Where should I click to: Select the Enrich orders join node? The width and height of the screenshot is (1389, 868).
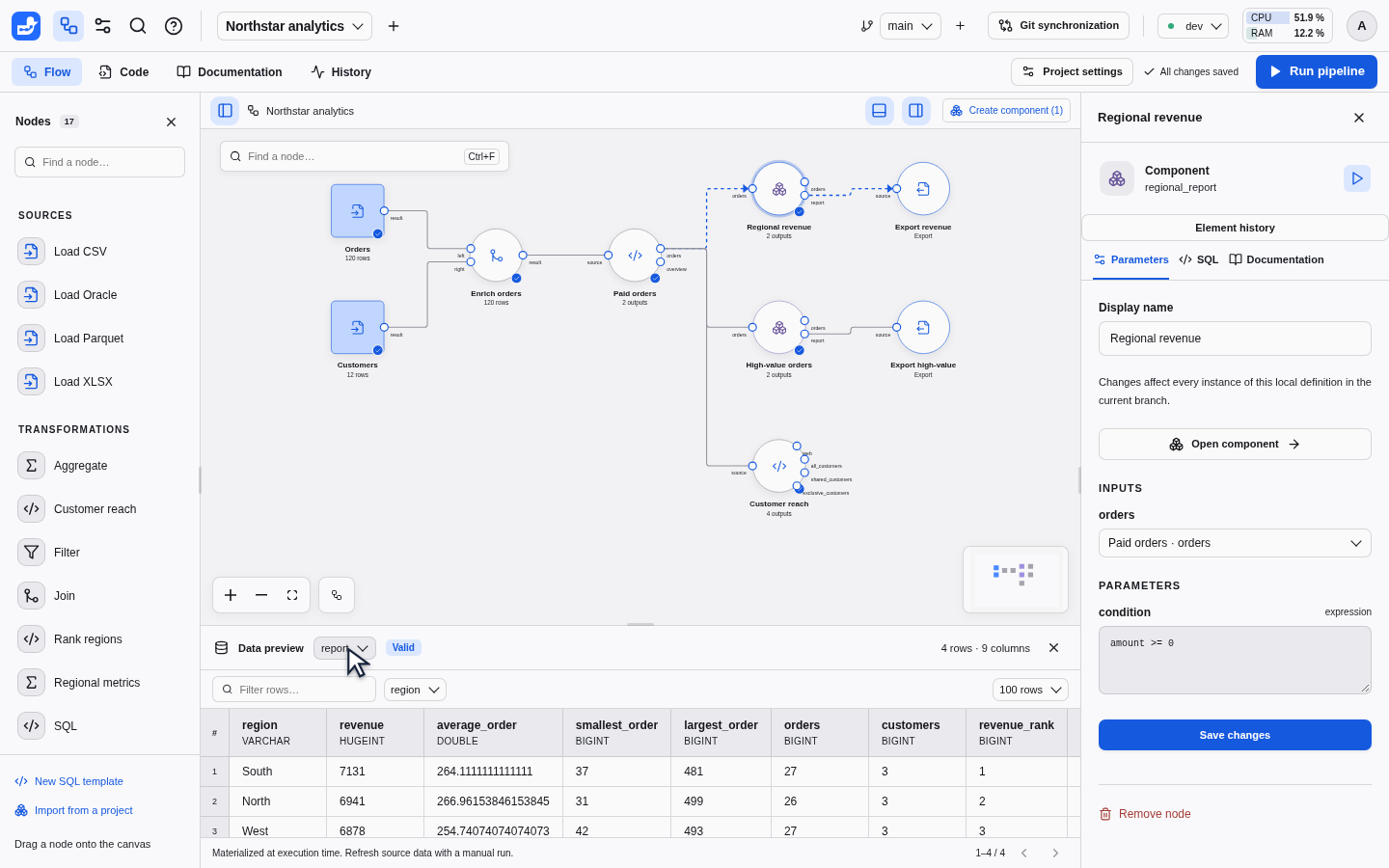pyautogui.click(x=496, y=256)
